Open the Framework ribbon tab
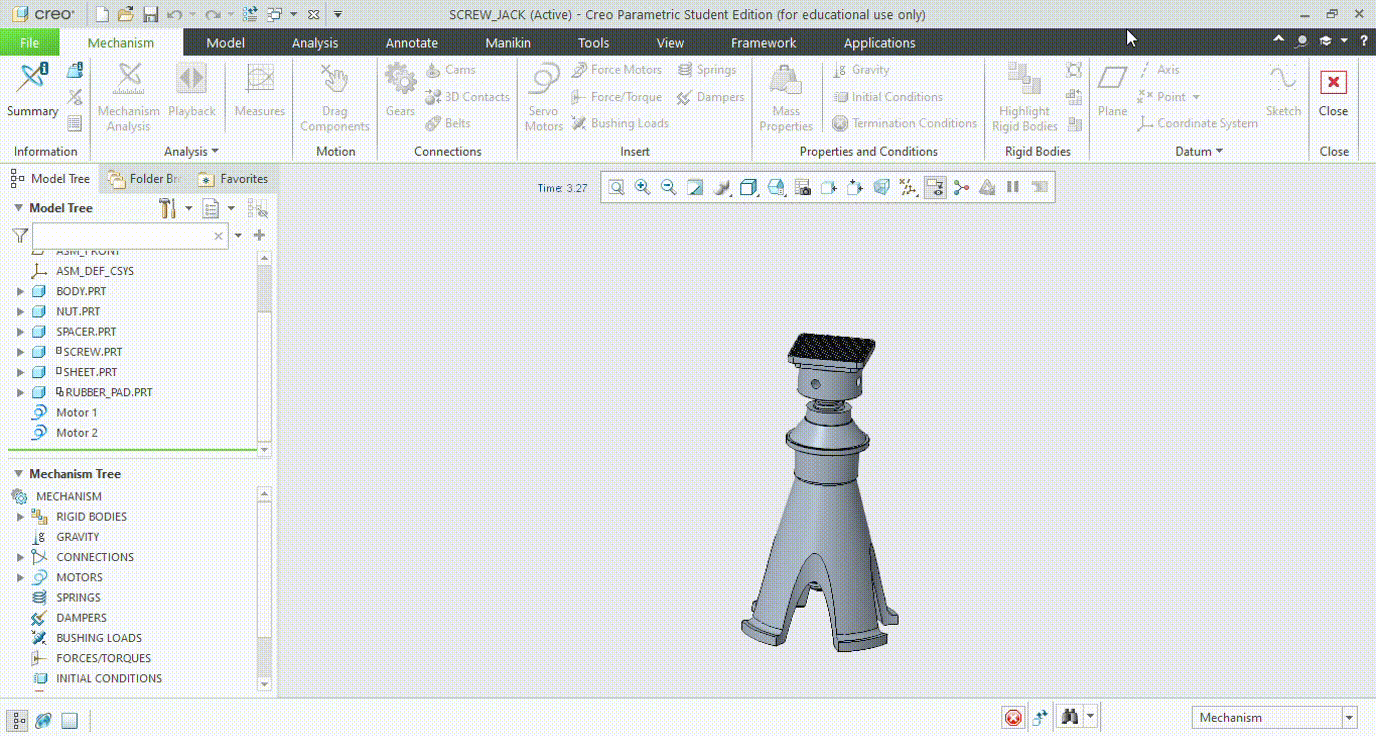The width and height of the screenshot is (1376, 736). 763,43
